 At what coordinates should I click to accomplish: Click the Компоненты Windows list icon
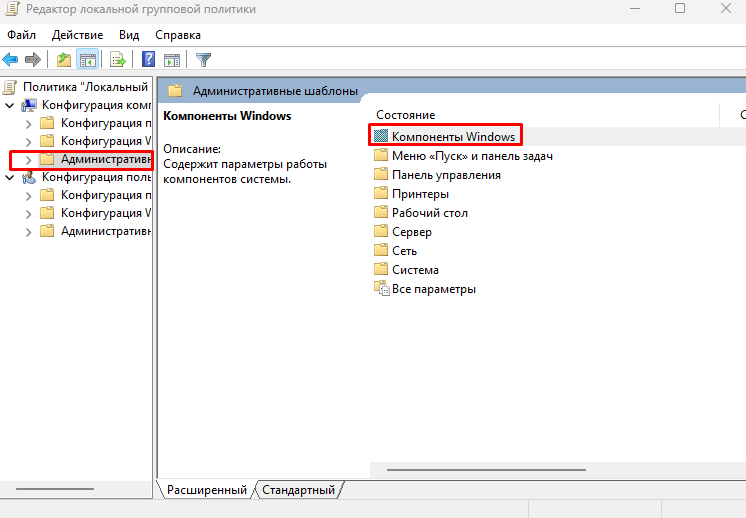(x=381, y=136)
